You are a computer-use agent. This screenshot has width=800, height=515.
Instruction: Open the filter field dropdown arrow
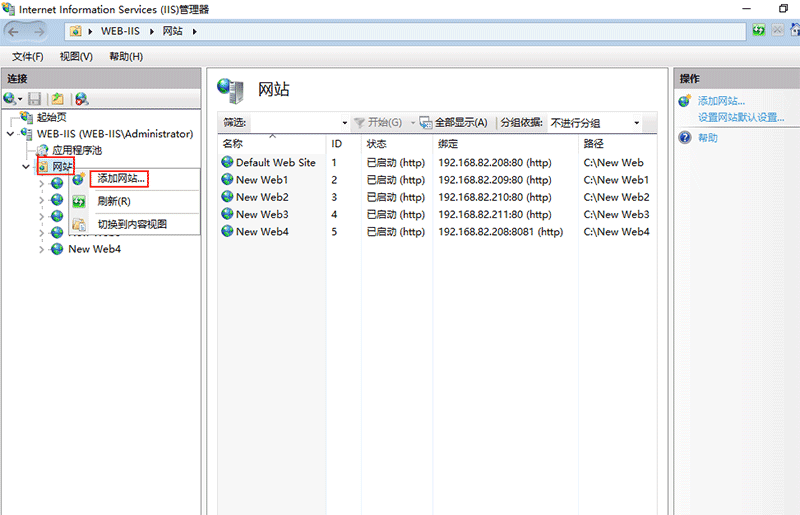click(344, 123)
